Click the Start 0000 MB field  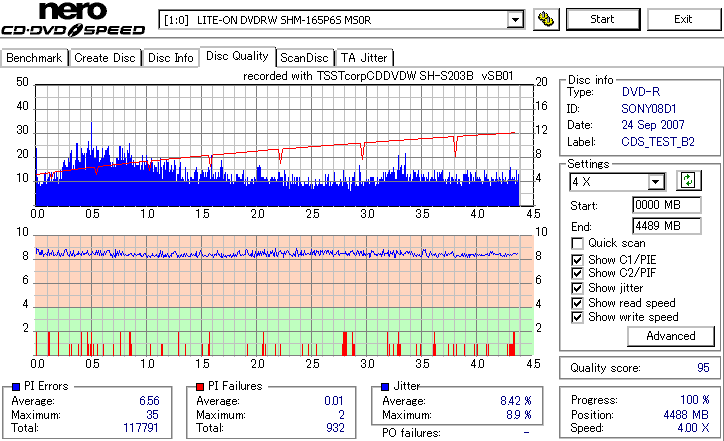[x=666, y=205]
